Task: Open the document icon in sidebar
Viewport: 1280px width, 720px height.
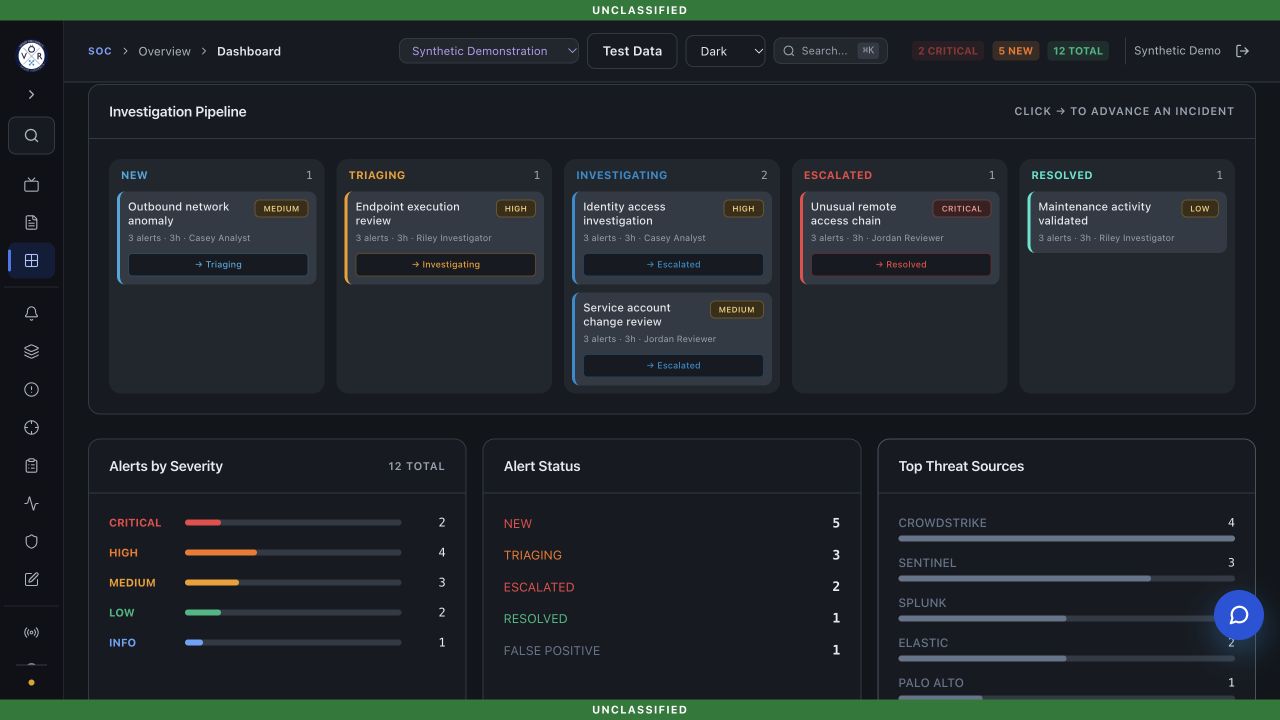Action: coord(31,222)
